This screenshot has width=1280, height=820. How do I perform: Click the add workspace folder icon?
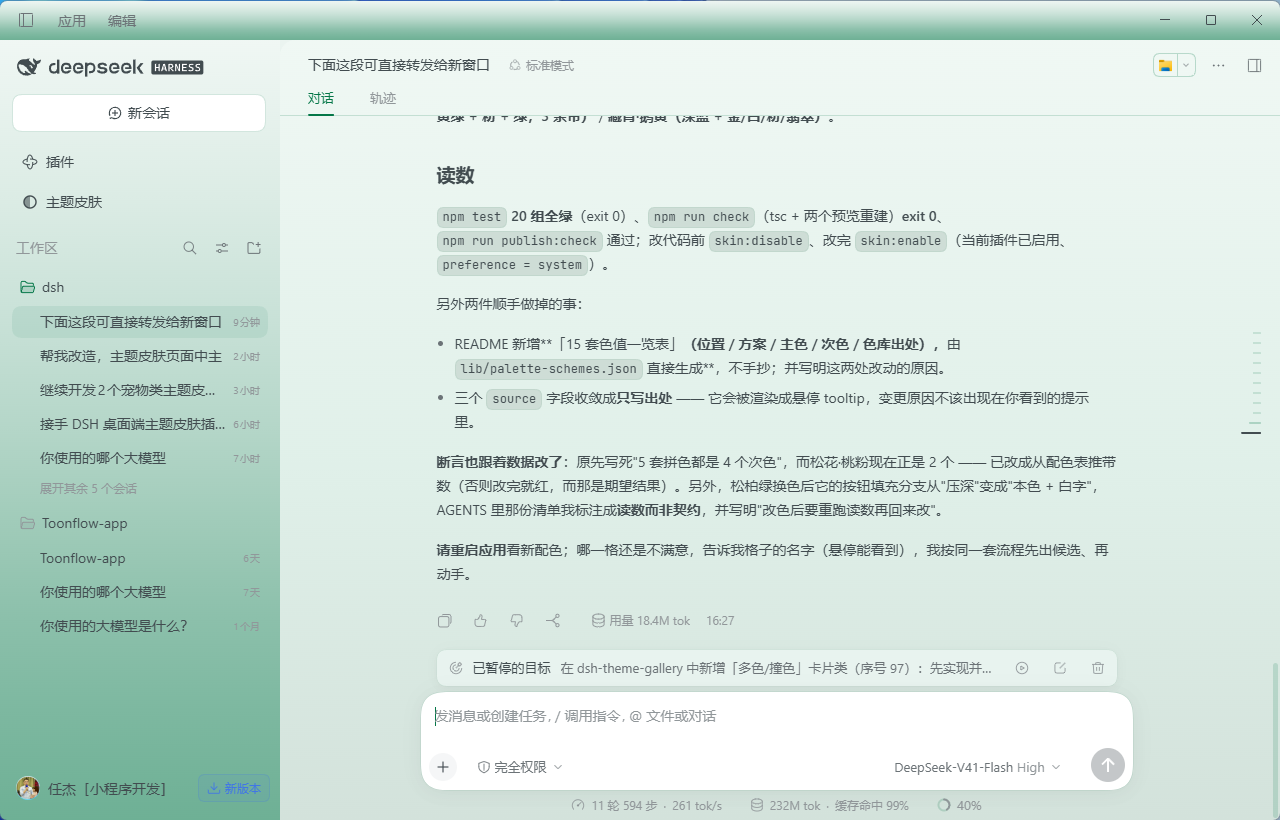point(254,248)
